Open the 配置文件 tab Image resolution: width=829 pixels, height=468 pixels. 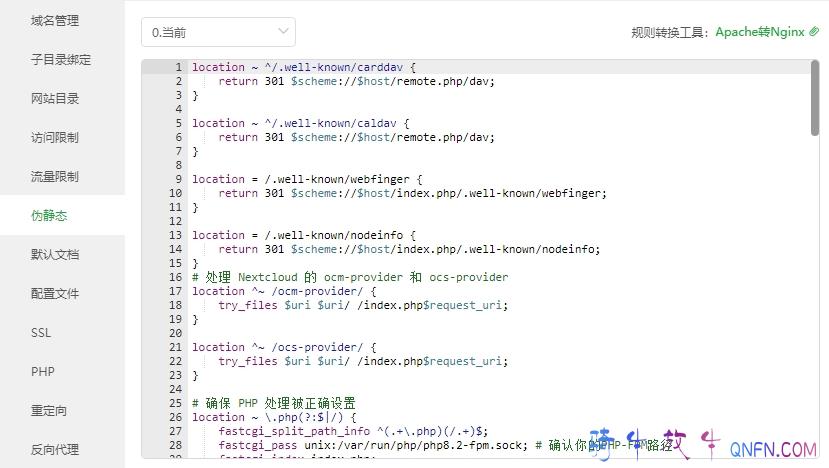pos(54,293)
